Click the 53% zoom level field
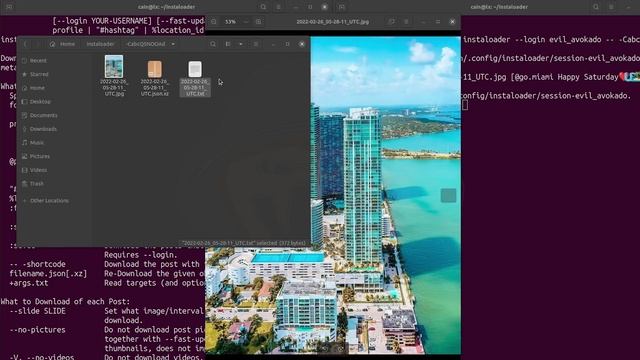640x360 pixels. [231, 22]
